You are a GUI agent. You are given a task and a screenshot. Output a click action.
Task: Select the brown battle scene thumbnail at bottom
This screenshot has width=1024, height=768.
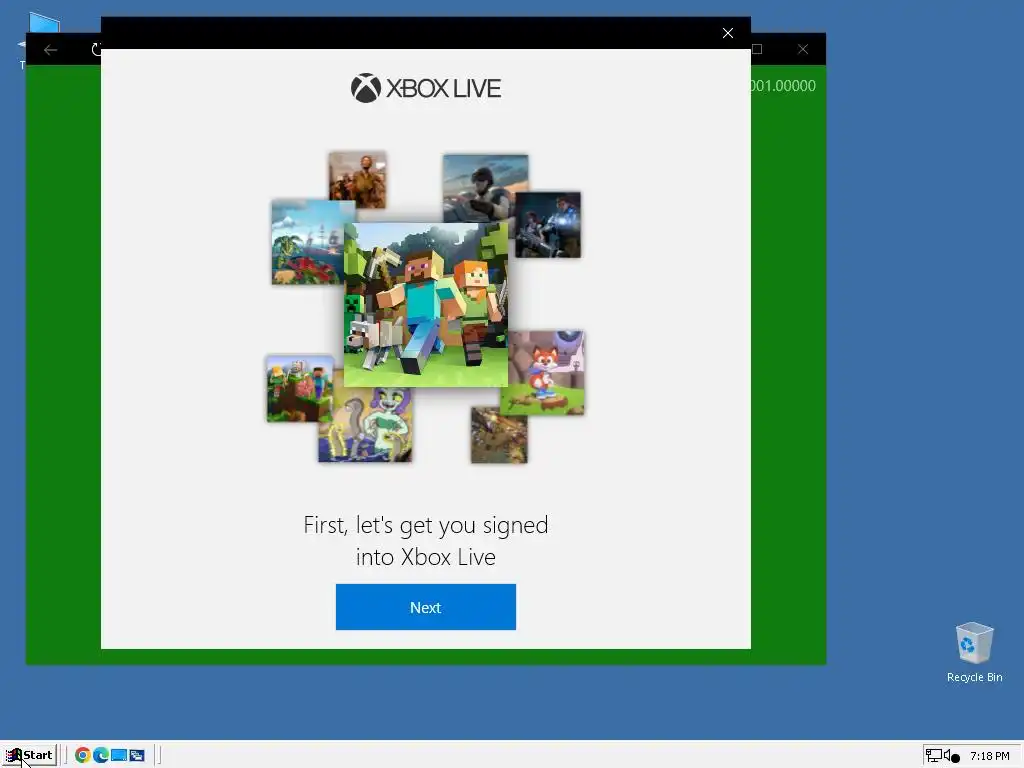tap(499, 435)
